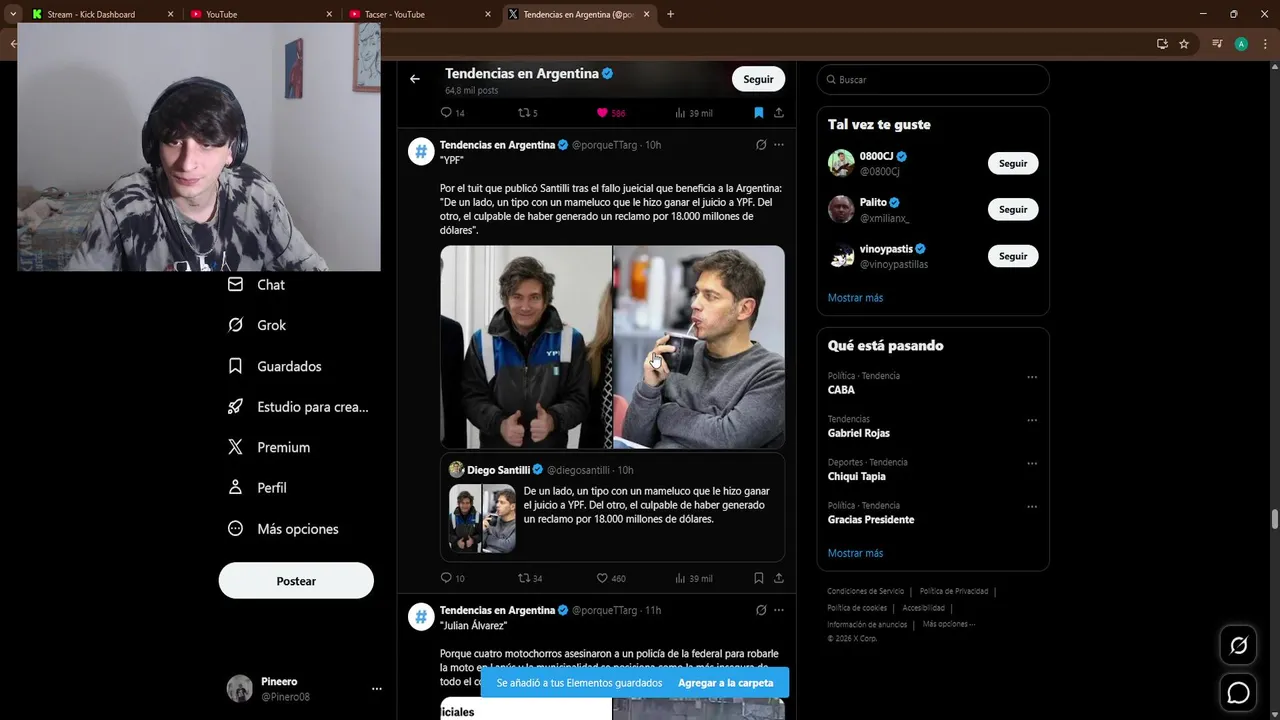Screen dimensions: 1280x720
Task: Open Grok icon on the "YPF" post
Action: tap(761, 145)
